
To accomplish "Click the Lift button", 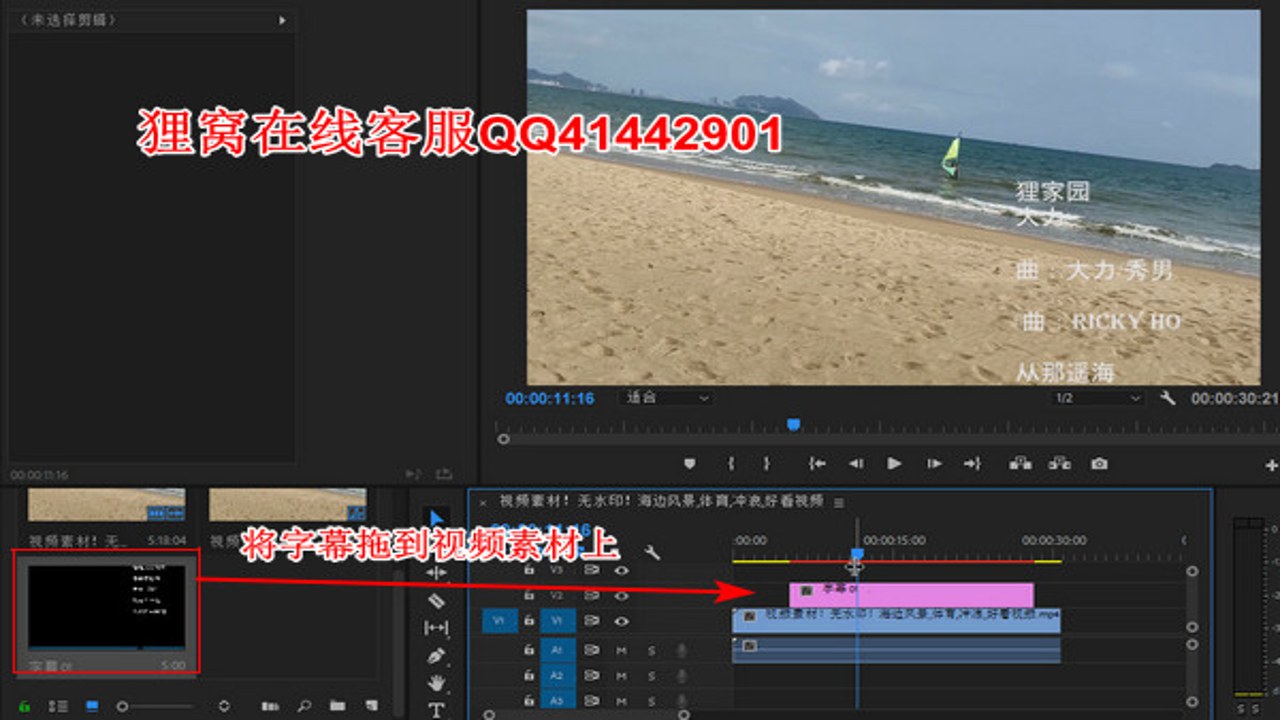I will point(1020,464).
